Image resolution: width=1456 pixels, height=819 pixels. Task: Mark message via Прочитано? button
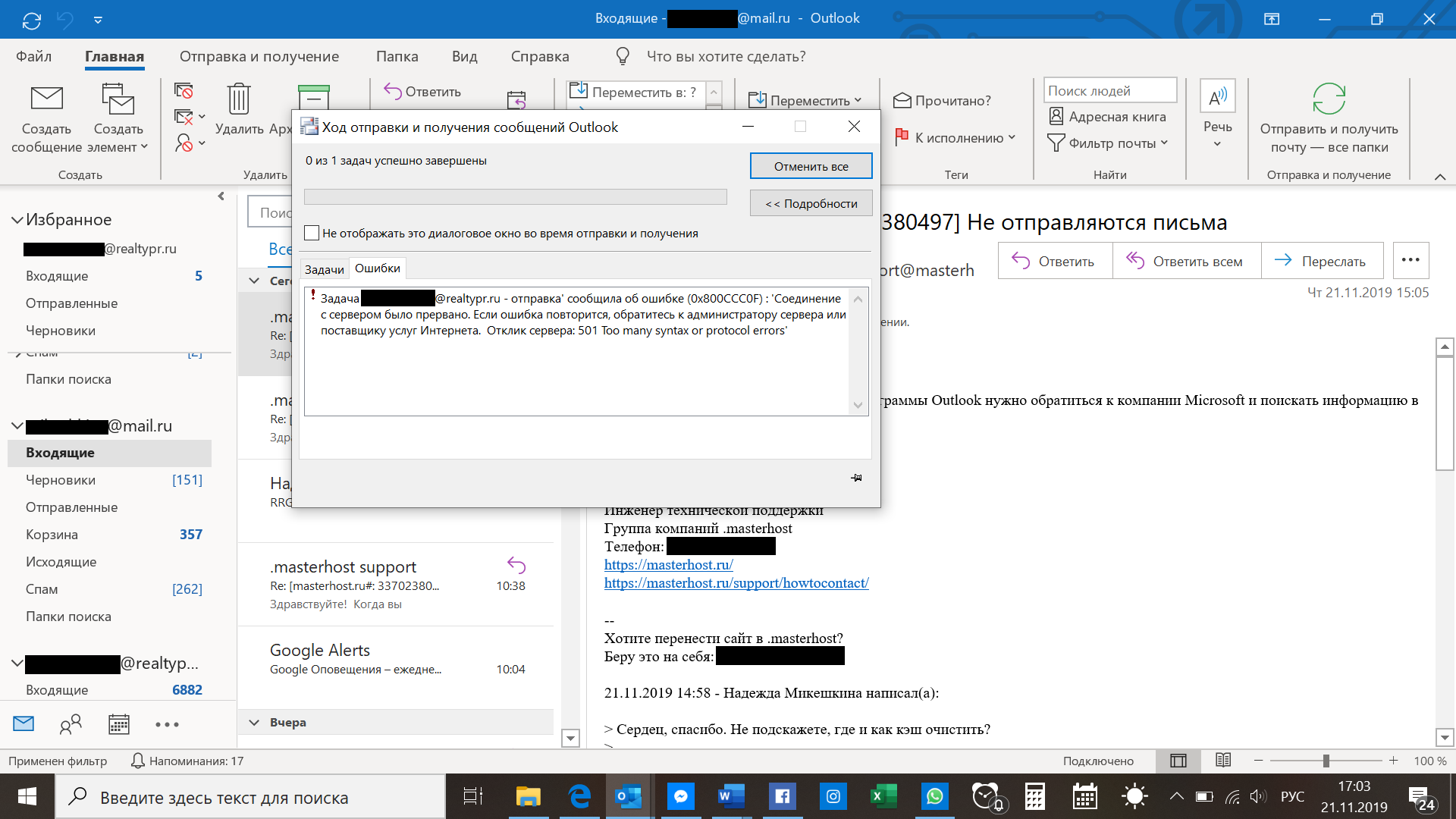942,100
